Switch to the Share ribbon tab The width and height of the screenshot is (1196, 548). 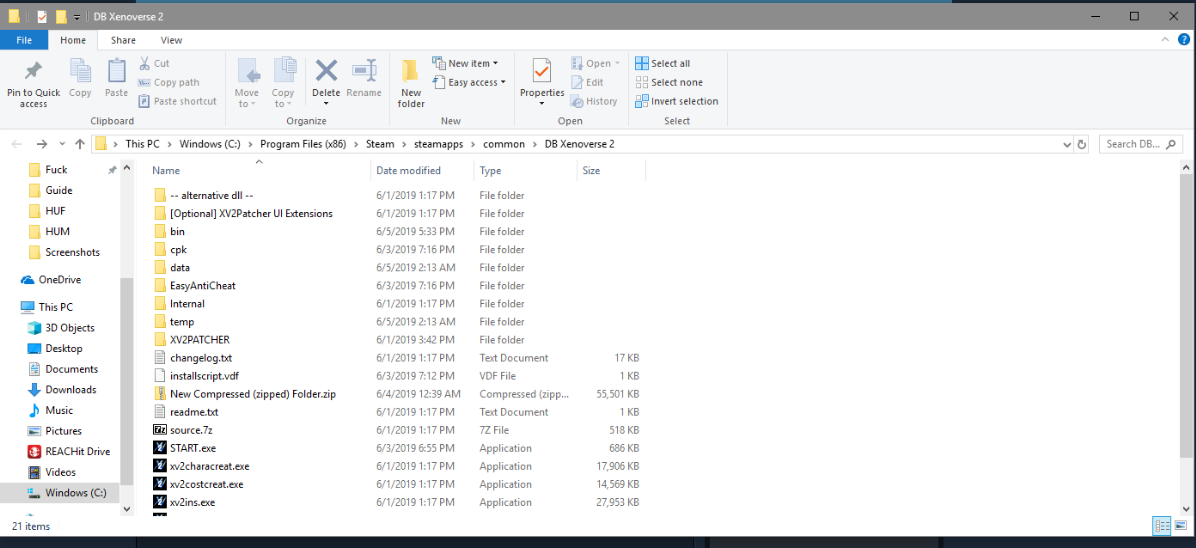pos(123,40)
